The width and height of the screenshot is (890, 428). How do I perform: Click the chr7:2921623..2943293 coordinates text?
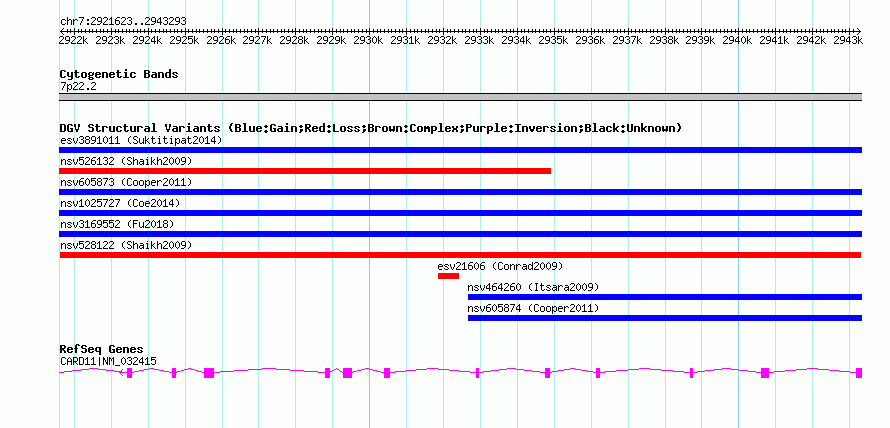123,22
